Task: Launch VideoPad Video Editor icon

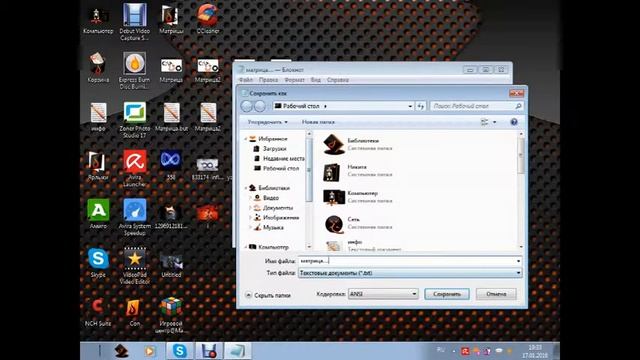Action: tap(135, 265)
